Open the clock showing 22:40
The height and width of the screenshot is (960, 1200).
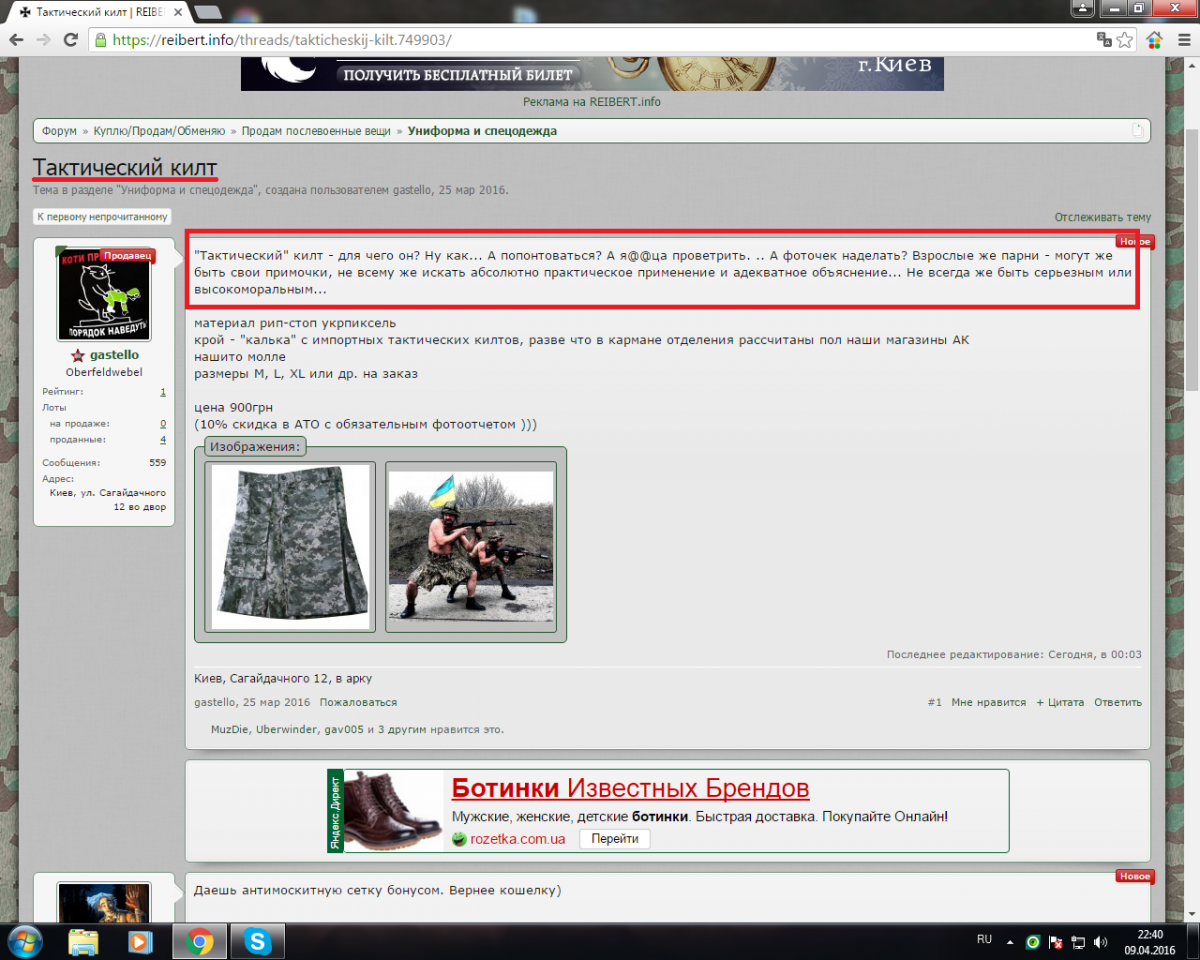tap(1149, 941)
